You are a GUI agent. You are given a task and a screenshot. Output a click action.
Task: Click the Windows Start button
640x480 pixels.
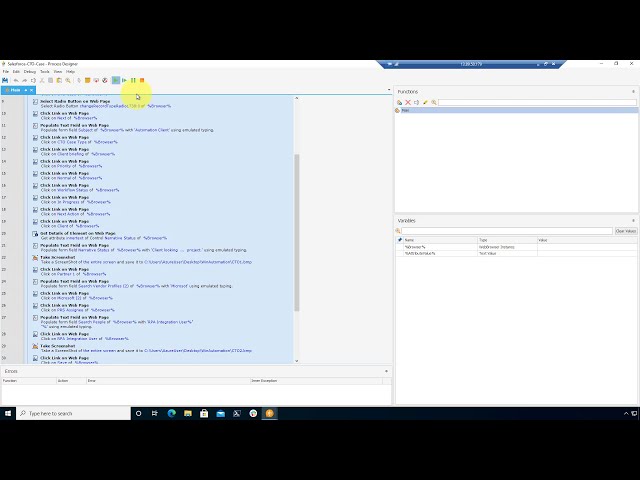(x=8, y=413)
